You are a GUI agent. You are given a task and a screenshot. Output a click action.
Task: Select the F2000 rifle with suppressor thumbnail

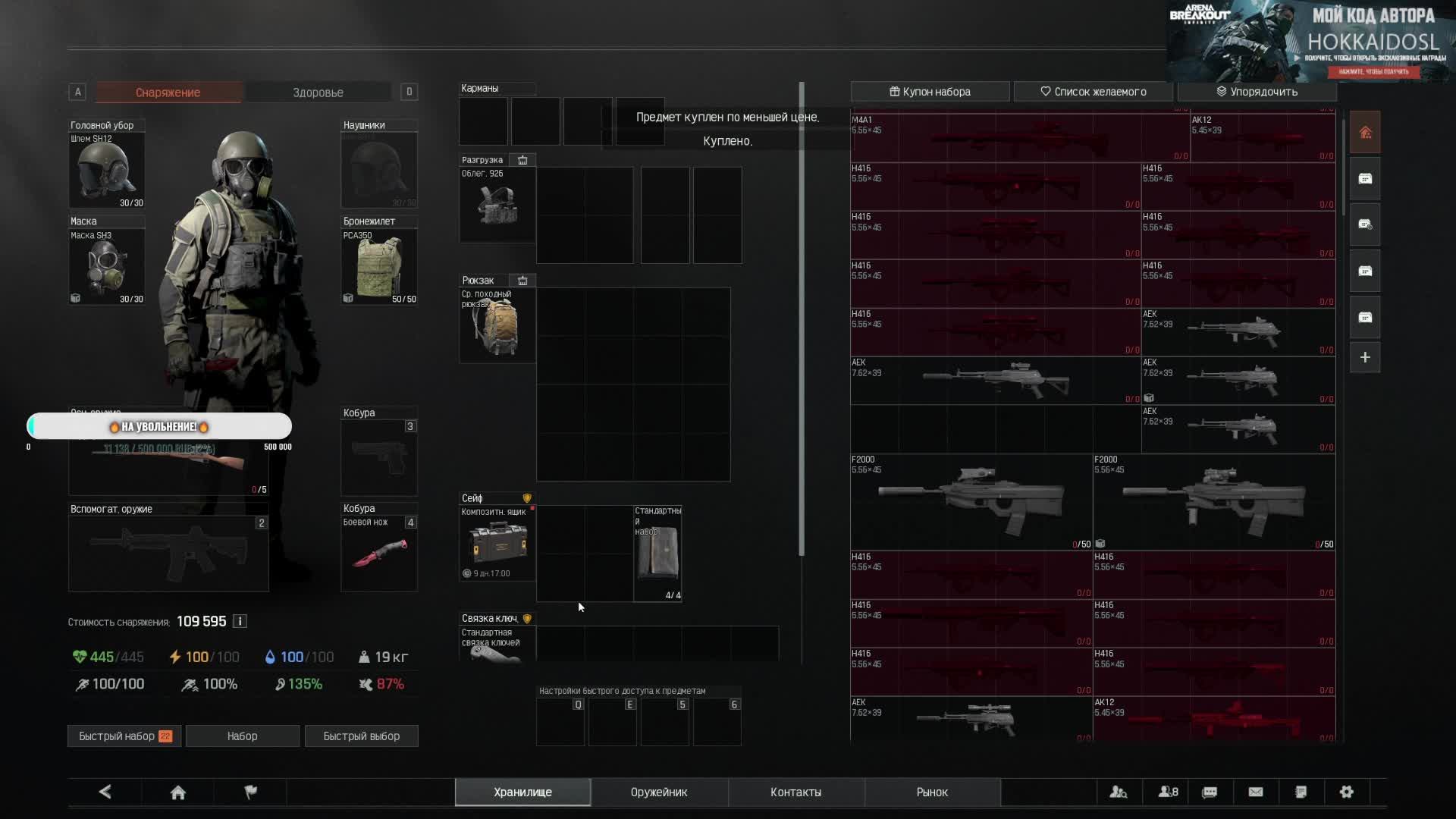(x=971, y=501)
